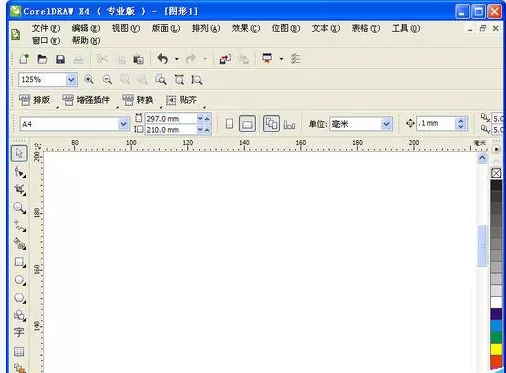Open the 排列(A) menu
Viewport: 506px width, 373px height.
tap(206, 28)
